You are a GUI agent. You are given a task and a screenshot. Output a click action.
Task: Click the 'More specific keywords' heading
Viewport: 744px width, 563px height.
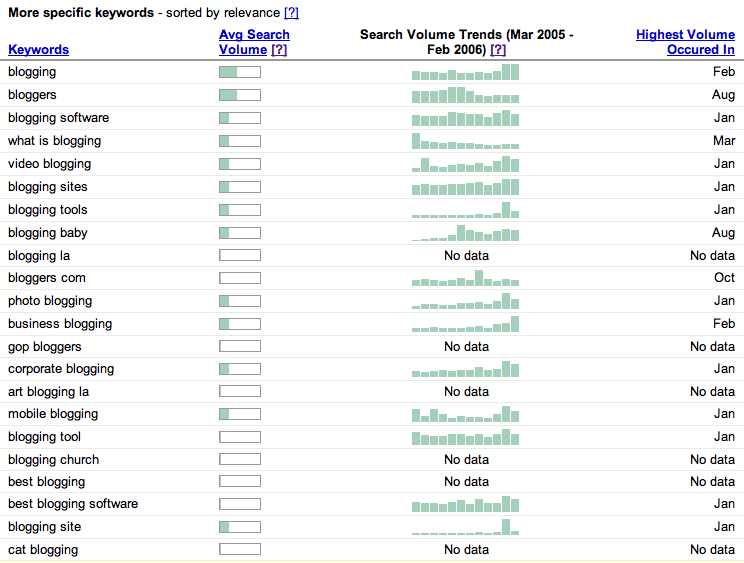81,13
